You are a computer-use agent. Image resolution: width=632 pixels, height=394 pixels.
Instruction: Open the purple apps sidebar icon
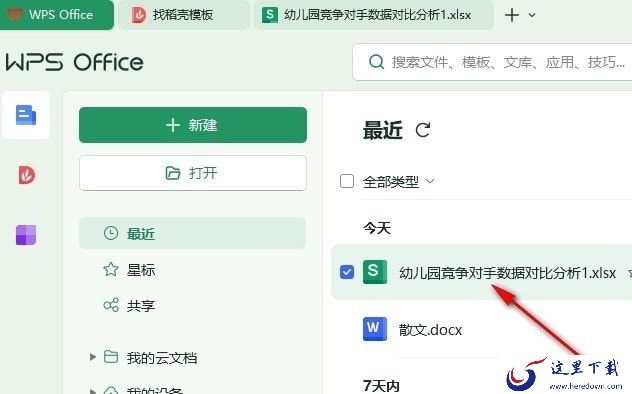coord(26,235)
